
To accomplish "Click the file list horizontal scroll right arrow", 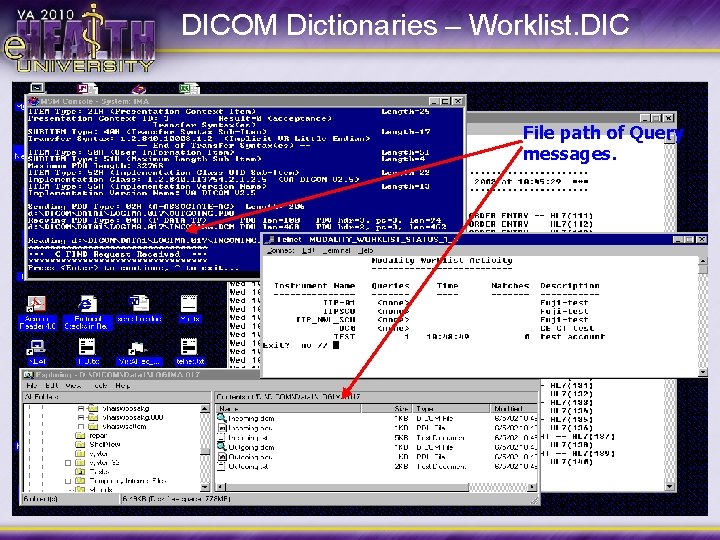I will pos(533,487).
